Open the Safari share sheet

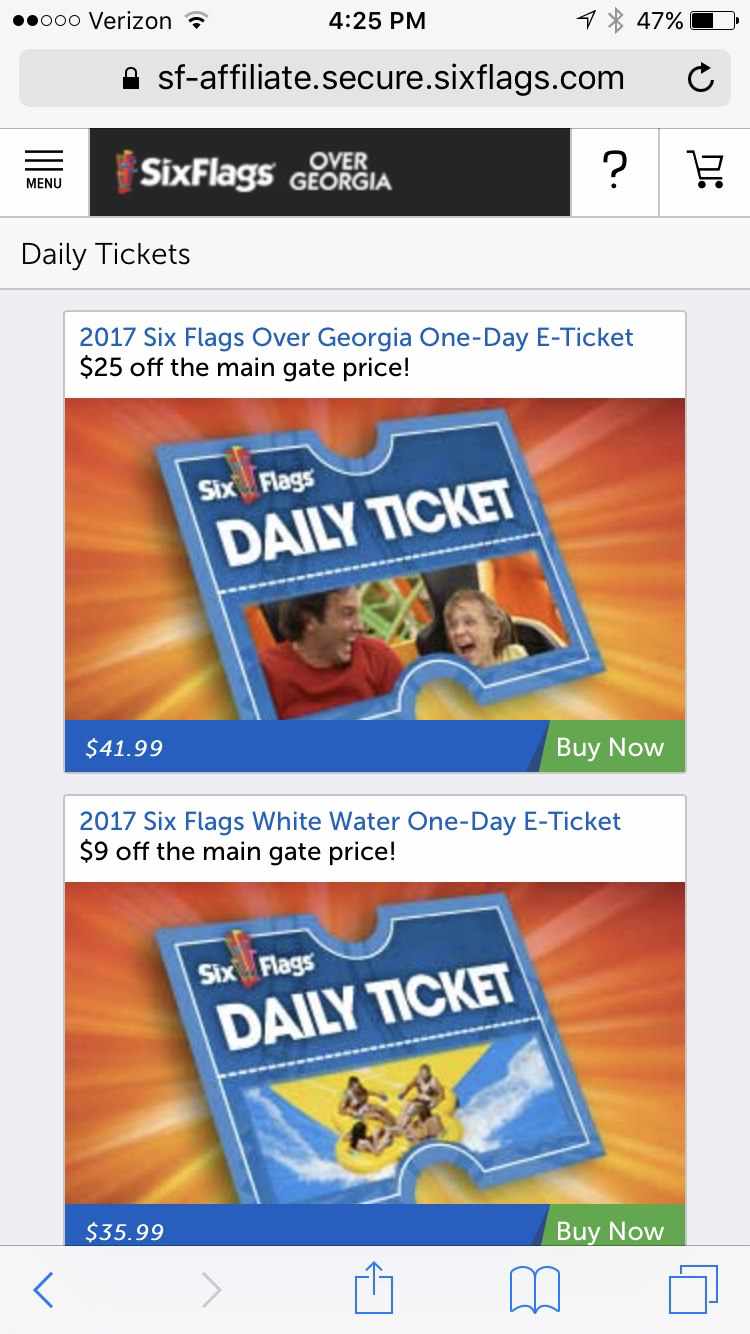[x=374, y=1288]
